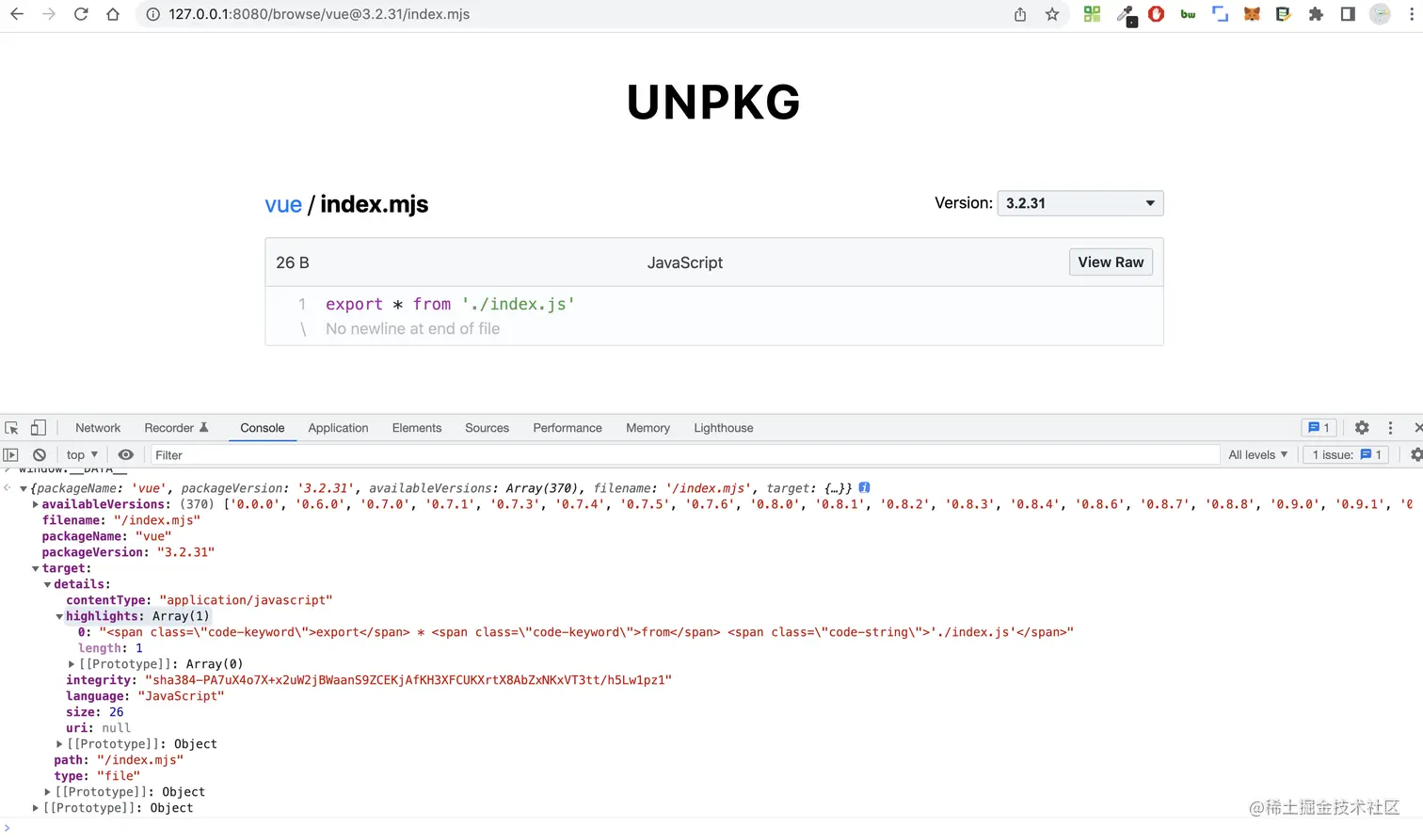The image size is (1423, 840).
Task: Open the browser Extensions puzzle menu
Action: 1316,14
